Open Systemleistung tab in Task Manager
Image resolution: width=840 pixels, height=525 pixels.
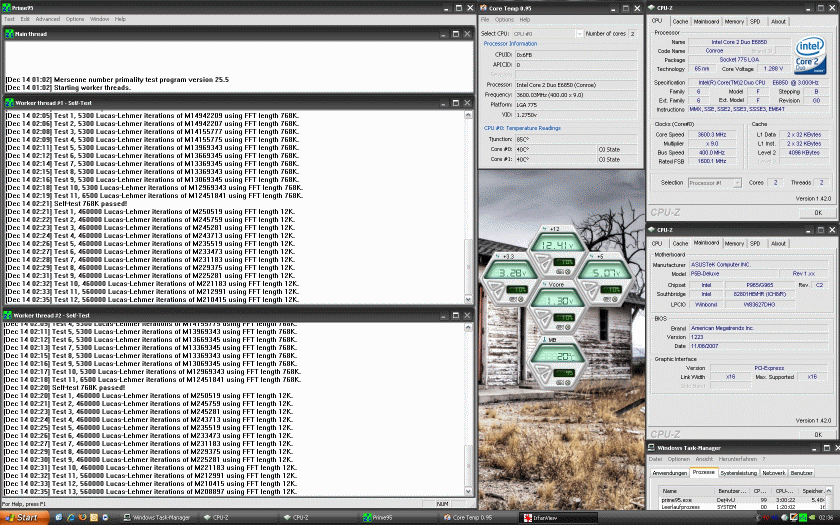[x=738, y=473]
